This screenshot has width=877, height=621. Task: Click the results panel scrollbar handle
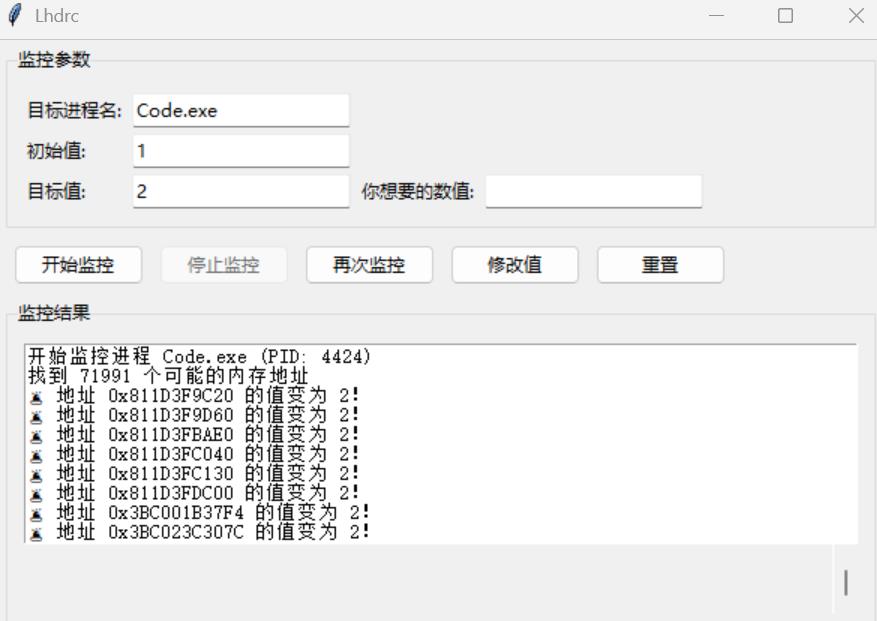pyautogui.click(x=846, y=582)
